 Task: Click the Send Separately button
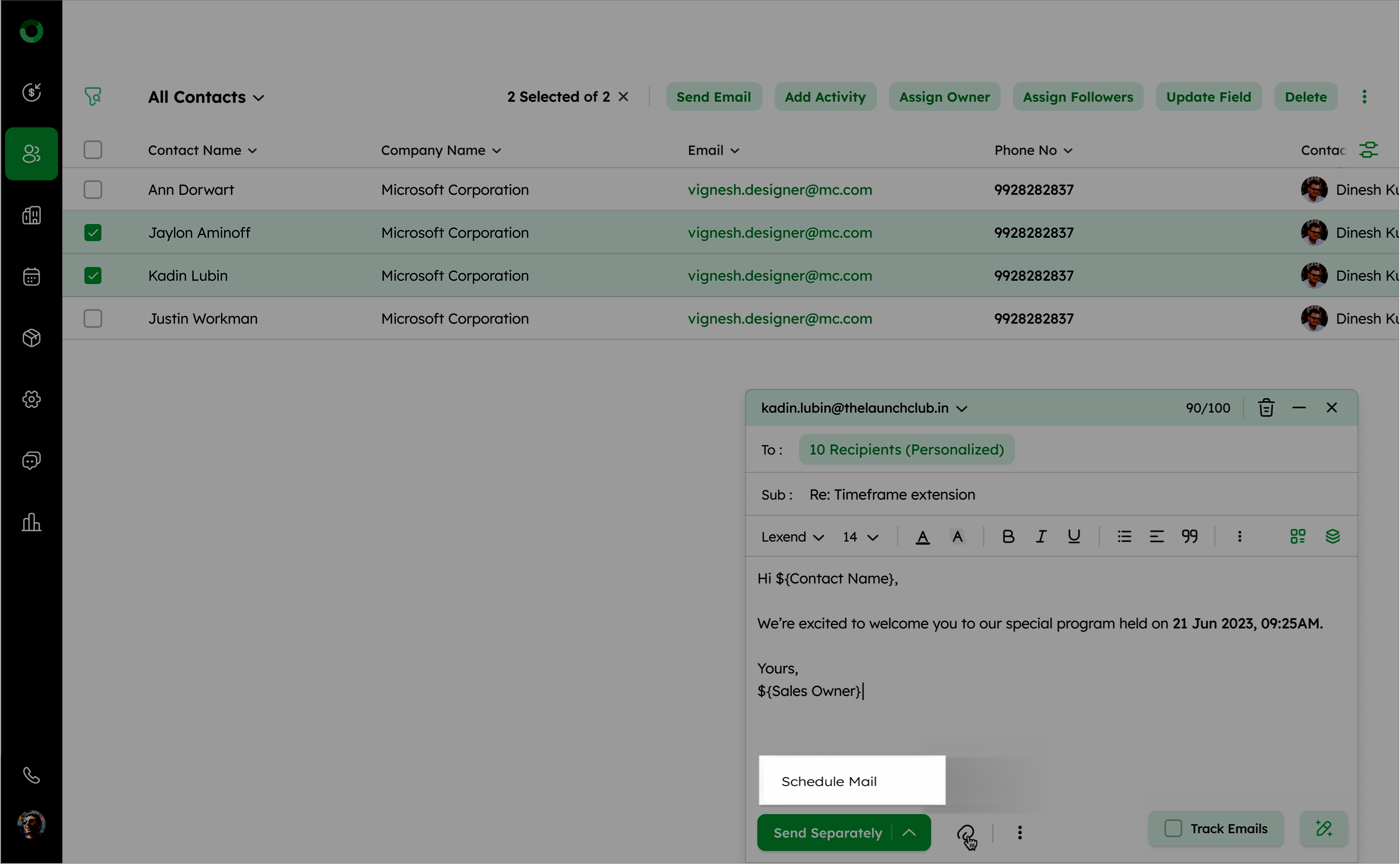click(827, 833)
